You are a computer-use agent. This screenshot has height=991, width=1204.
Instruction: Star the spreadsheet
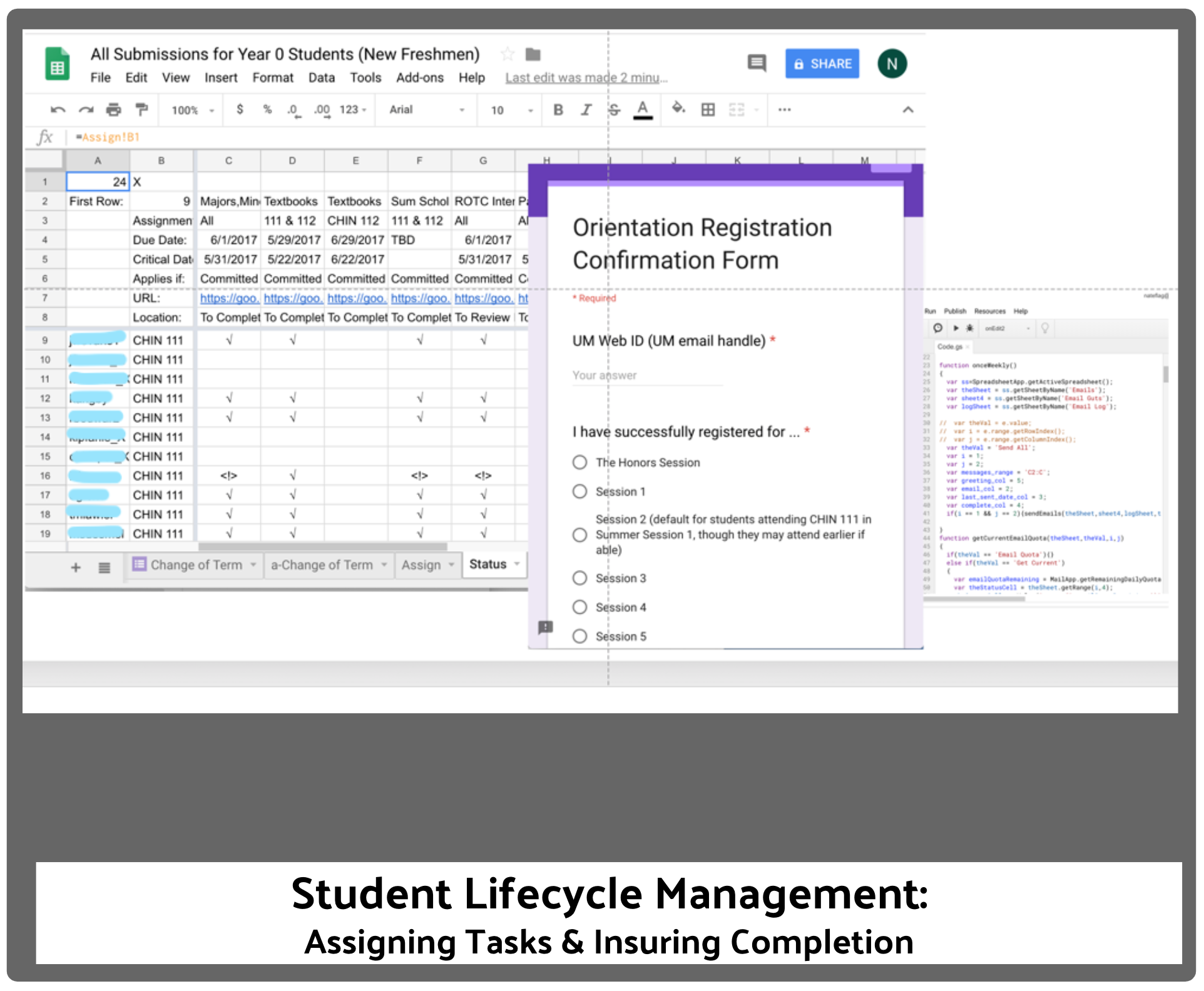pyautogui.click(x=508, y=55)
